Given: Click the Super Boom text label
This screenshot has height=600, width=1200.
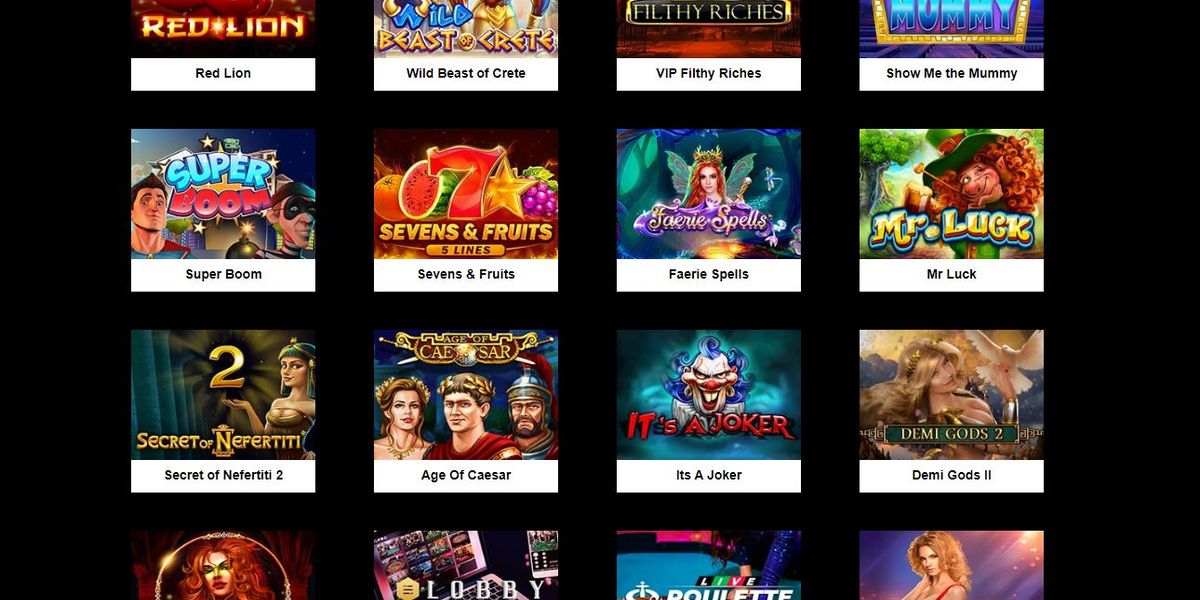Looking at the screenshot, I should point(223,274).
